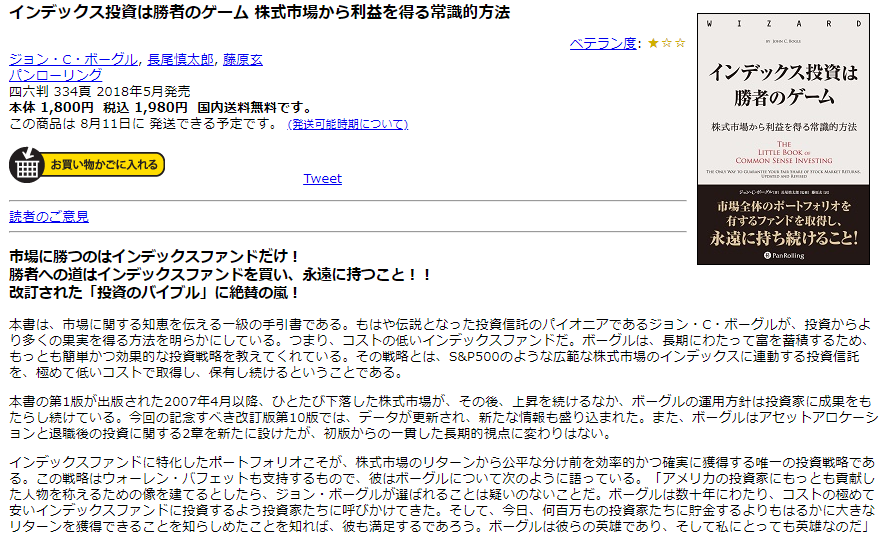Open author link ジョン・C・ボーグル

(74, 59)
